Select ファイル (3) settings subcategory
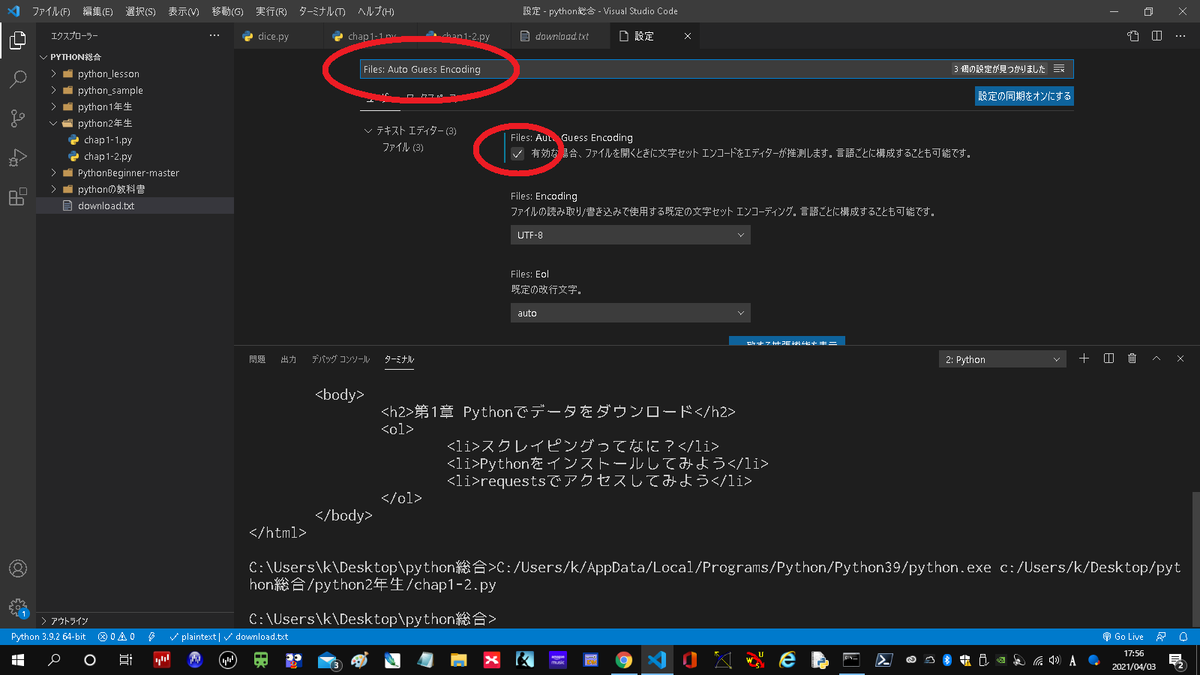 pyautogui.click(x=403, y=147)
